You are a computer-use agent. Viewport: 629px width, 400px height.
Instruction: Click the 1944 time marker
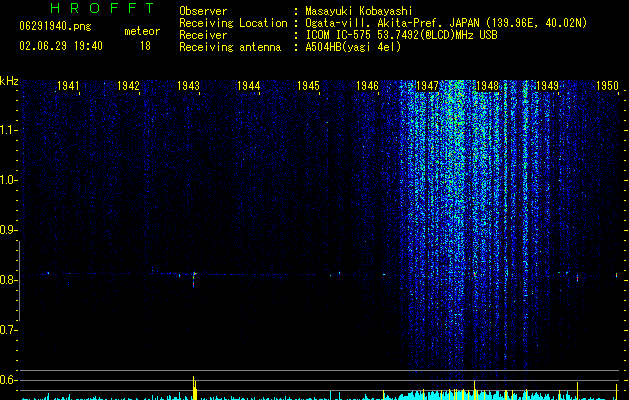tap(248, 86)
